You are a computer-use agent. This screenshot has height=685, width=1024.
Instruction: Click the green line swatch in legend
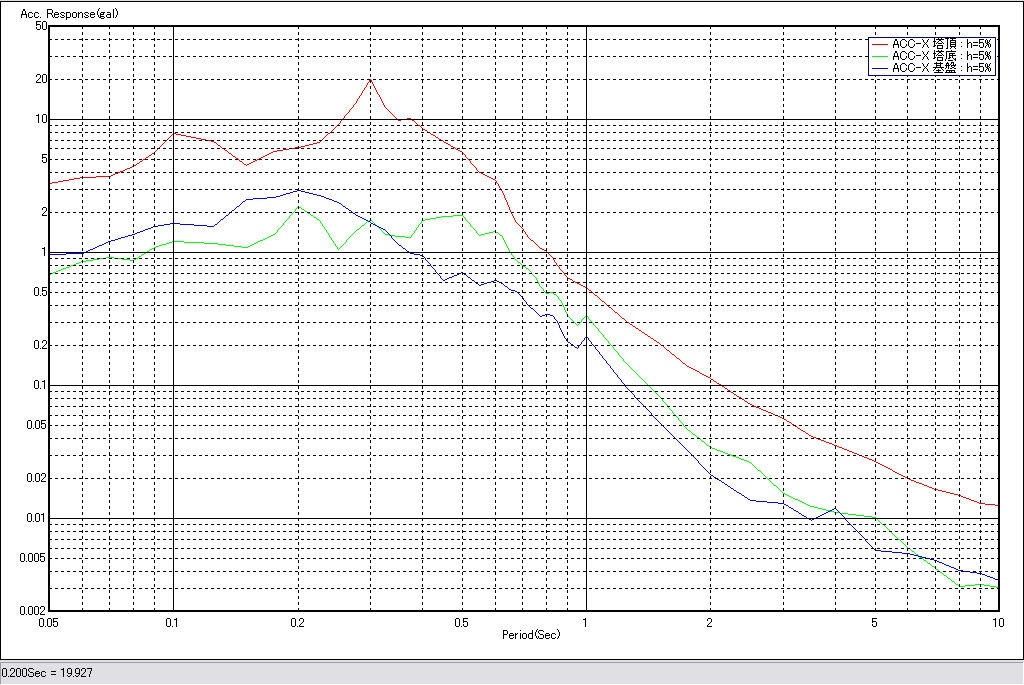tap(880, 57)
